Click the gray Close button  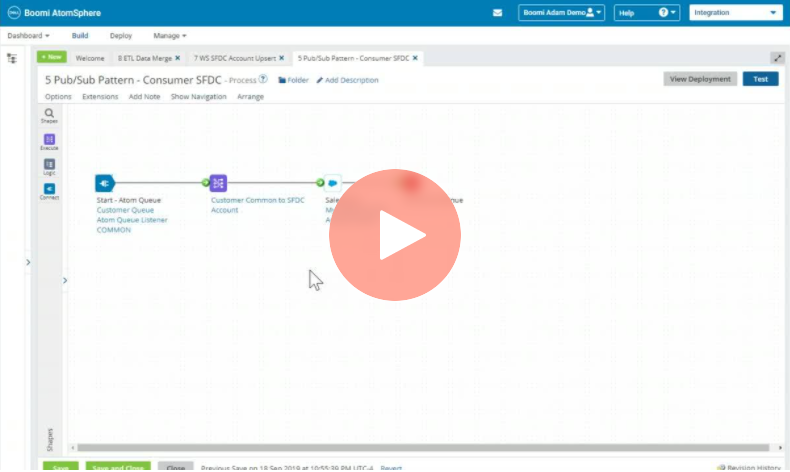(x=175, y=466)
